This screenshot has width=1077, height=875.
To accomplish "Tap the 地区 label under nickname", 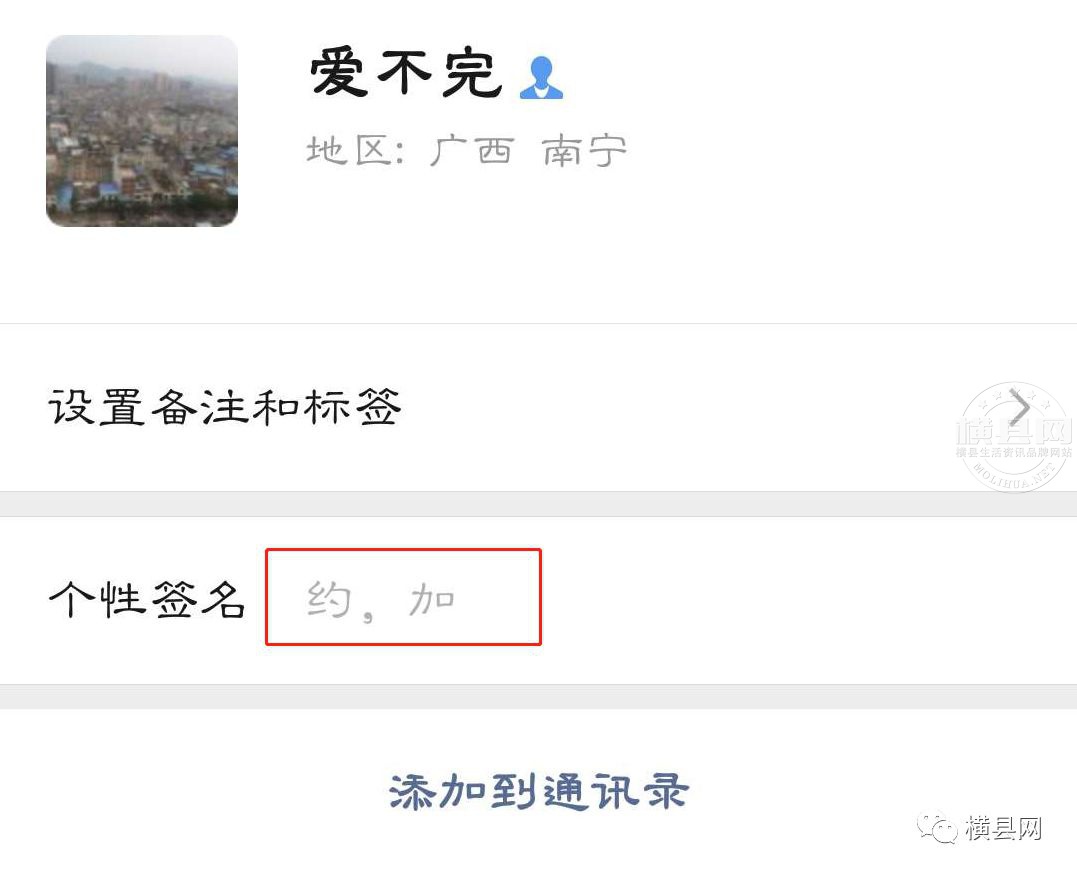I will [x=348, y=150].
